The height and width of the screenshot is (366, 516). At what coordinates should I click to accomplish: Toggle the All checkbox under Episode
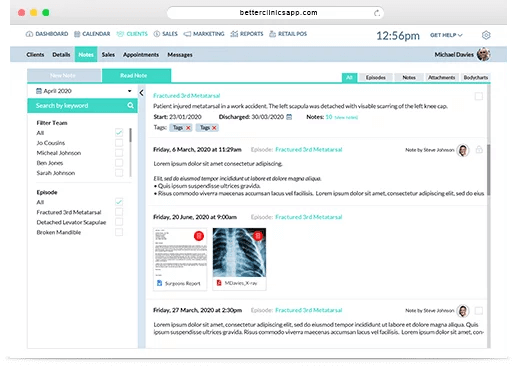pyautogui.click(x=119, y=202)
